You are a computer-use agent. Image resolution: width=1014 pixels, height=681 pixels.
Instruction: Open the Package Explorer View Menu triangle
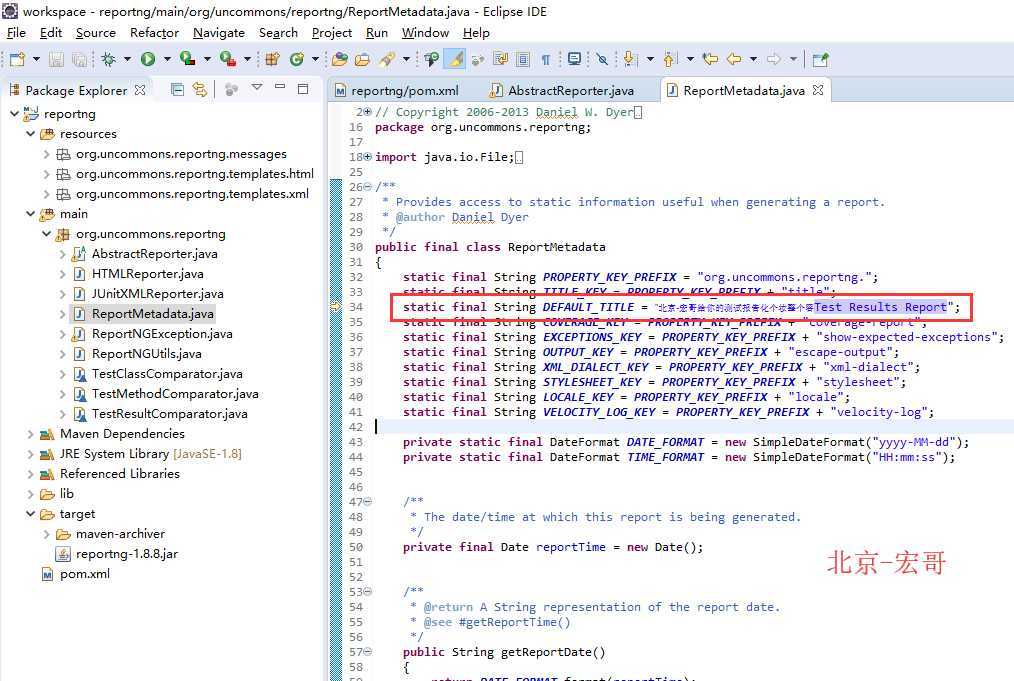click(x=257, y=87)
